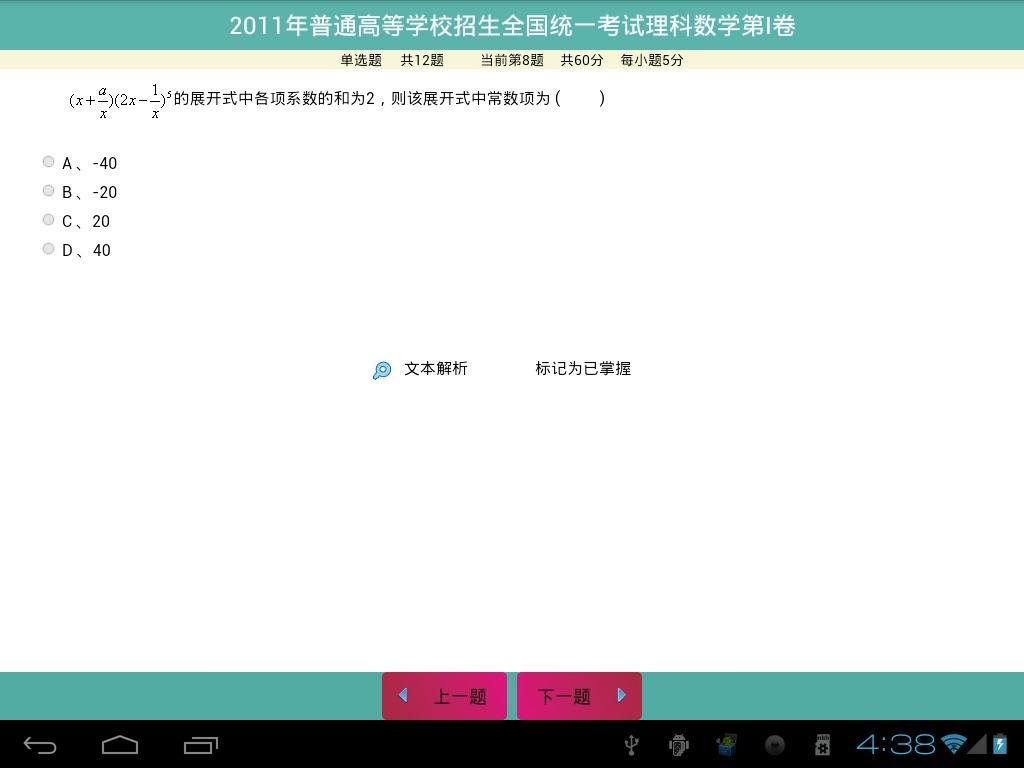Viewport: 1024px width, 768px height.
Task: Choose answer option C, 20
Action: (x=49, y=220)
